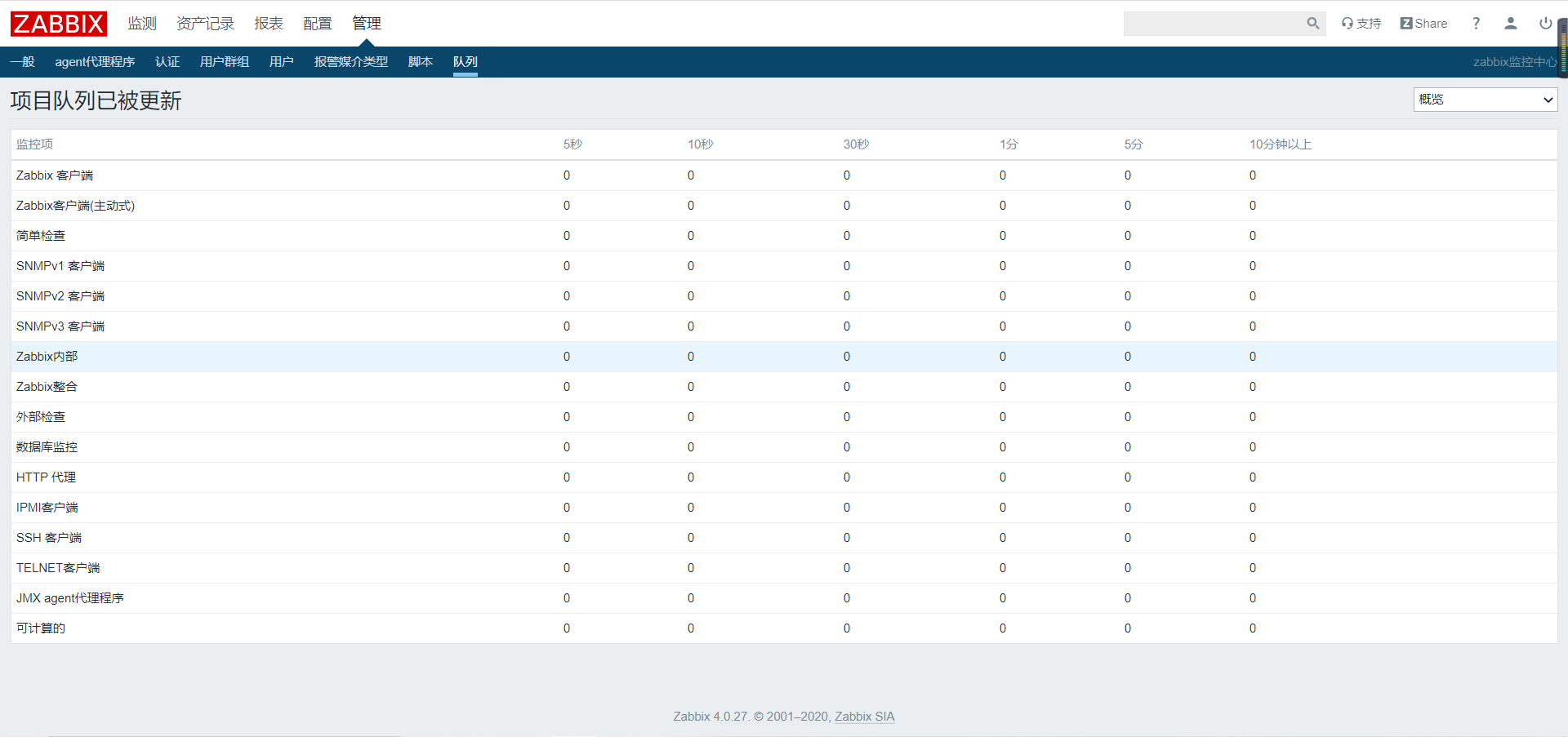The width and height of the screenshot is (1568, 737).
Task: Click the 5秒 column header
Action: (572, 144)
